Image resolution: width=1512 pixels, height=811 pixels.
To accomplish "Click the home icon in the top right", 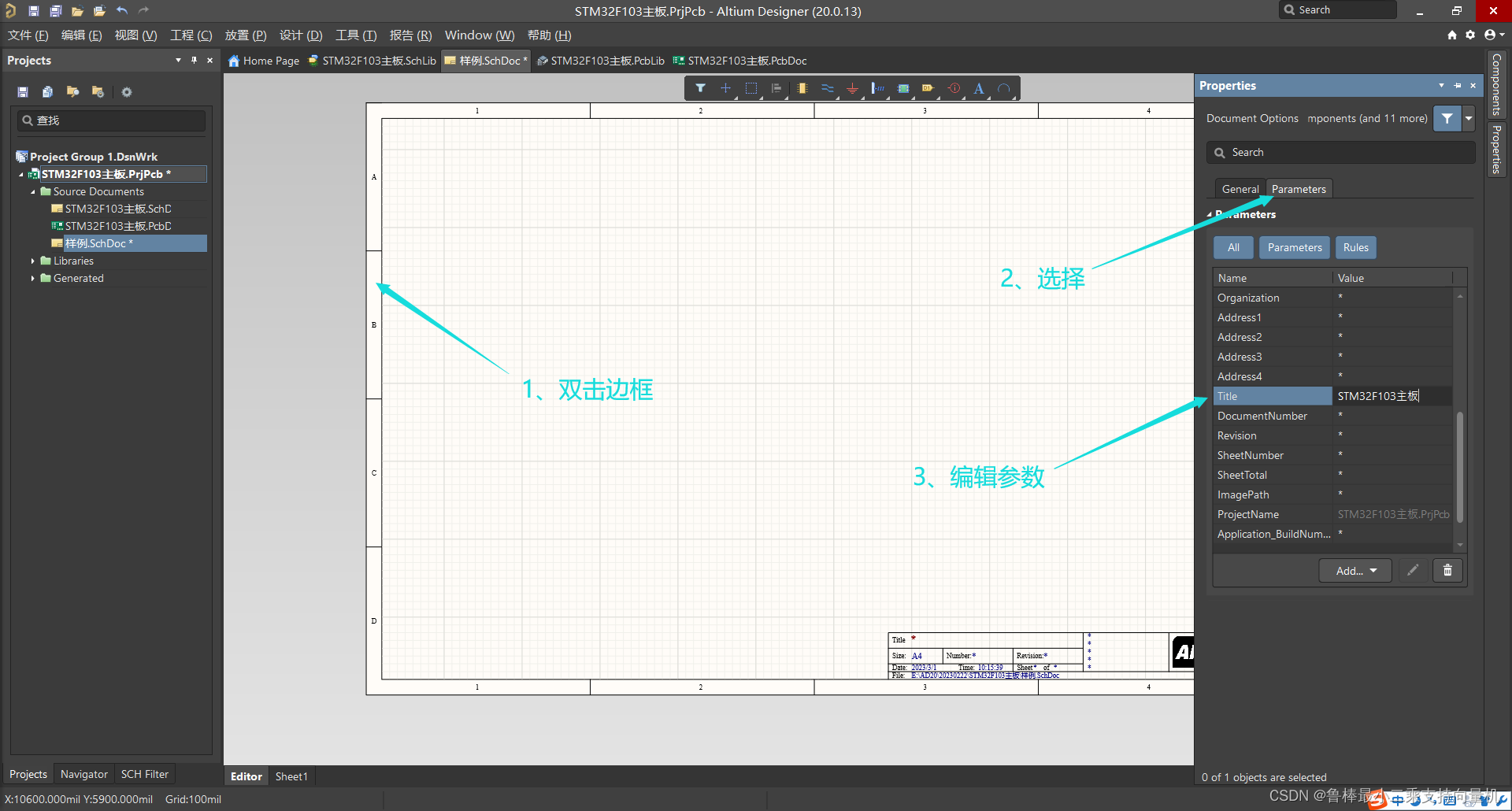I will pyautogui.click(x=1452, y=35).
